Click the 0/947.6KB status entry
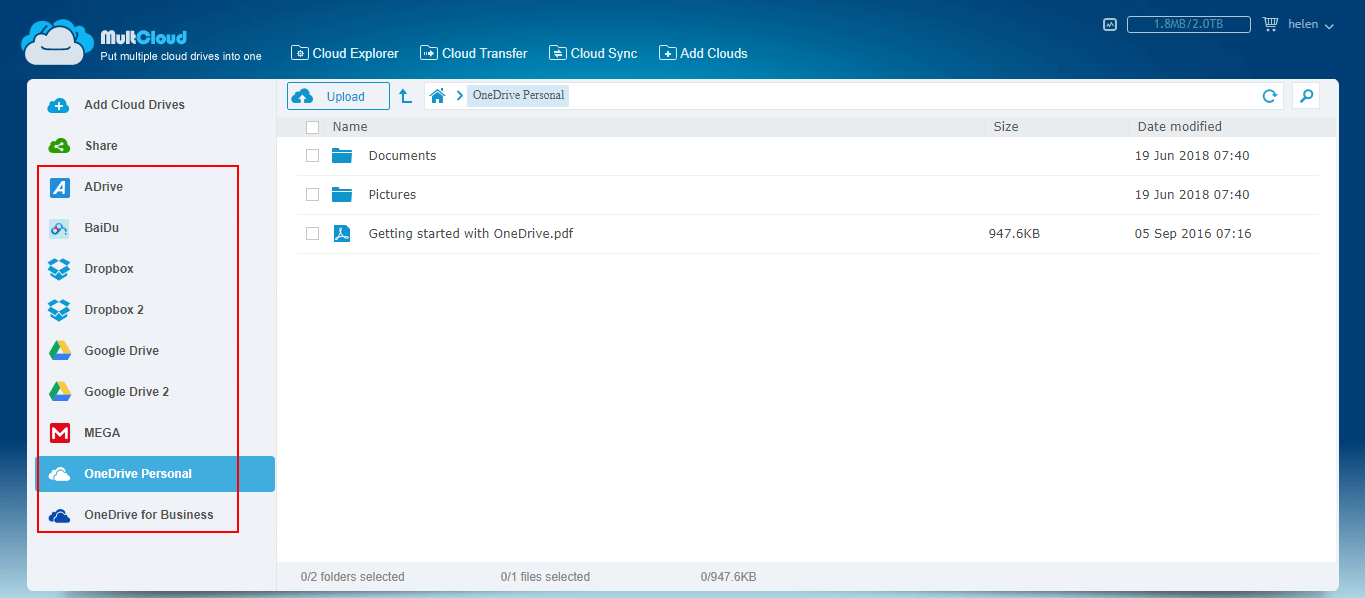This screenshot has width=1365, height=598. pyautogui.click(x=728, y=577)
